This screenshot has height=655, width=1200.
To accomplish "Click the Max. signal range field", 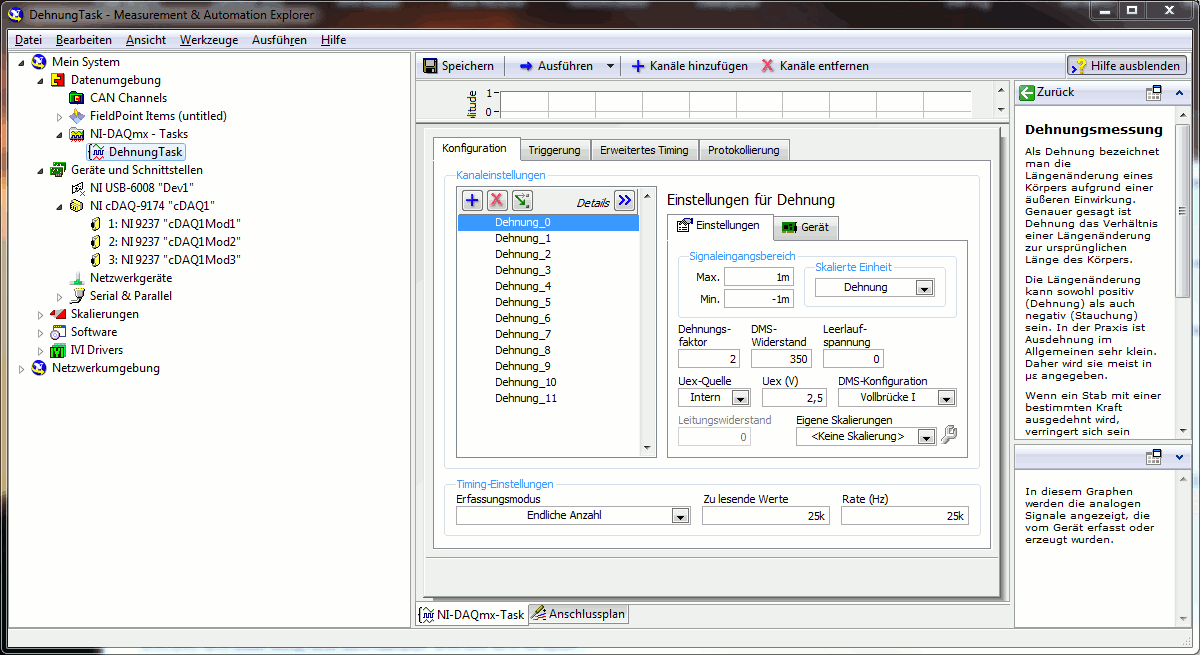I will [x=759, y=277].
